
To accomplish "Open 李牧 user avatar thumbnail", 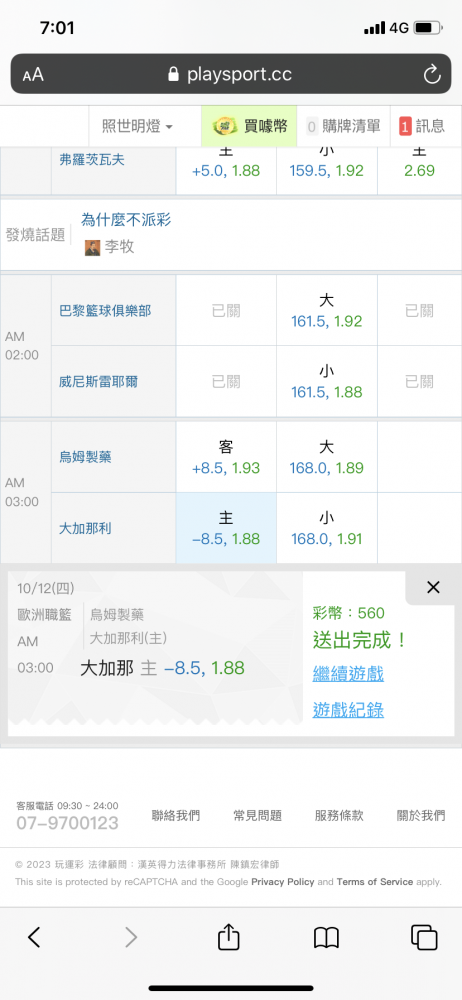I will 93,247.
